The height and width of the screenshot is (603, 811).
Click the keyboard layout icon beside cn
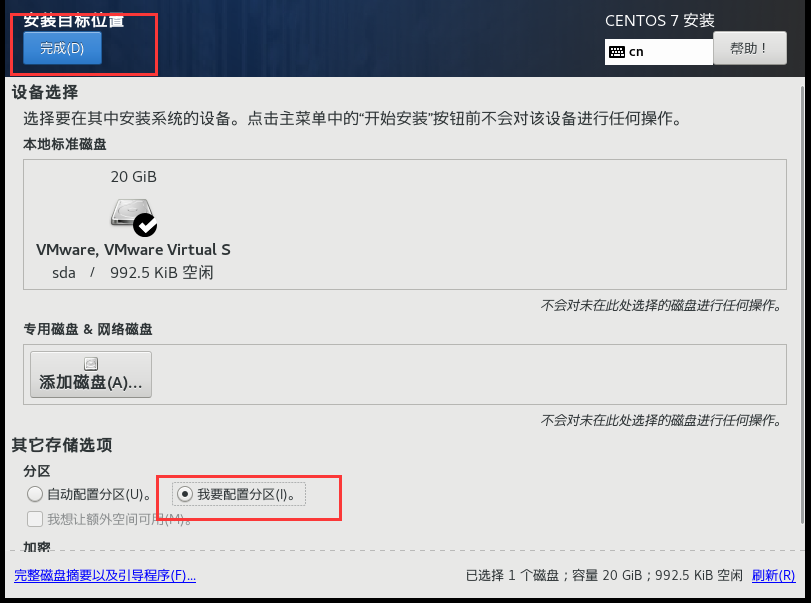coord(617,52)
